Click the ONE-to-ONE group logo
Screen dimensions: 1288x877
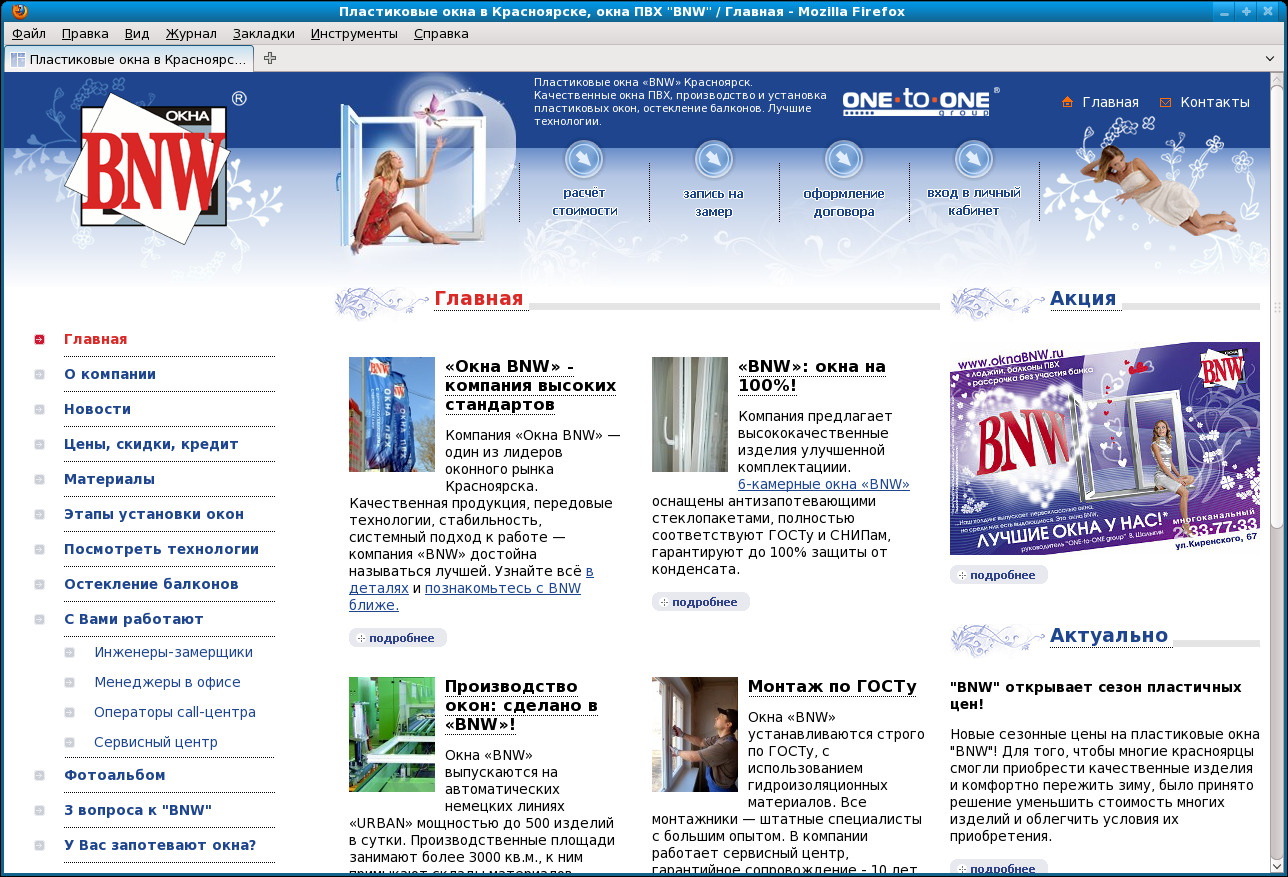pyautogui.click(x=916, y=102)
